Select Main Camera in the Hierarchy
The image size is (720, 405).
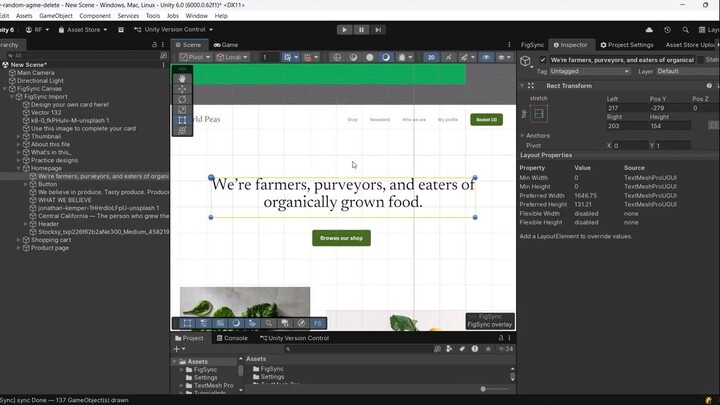35,73
